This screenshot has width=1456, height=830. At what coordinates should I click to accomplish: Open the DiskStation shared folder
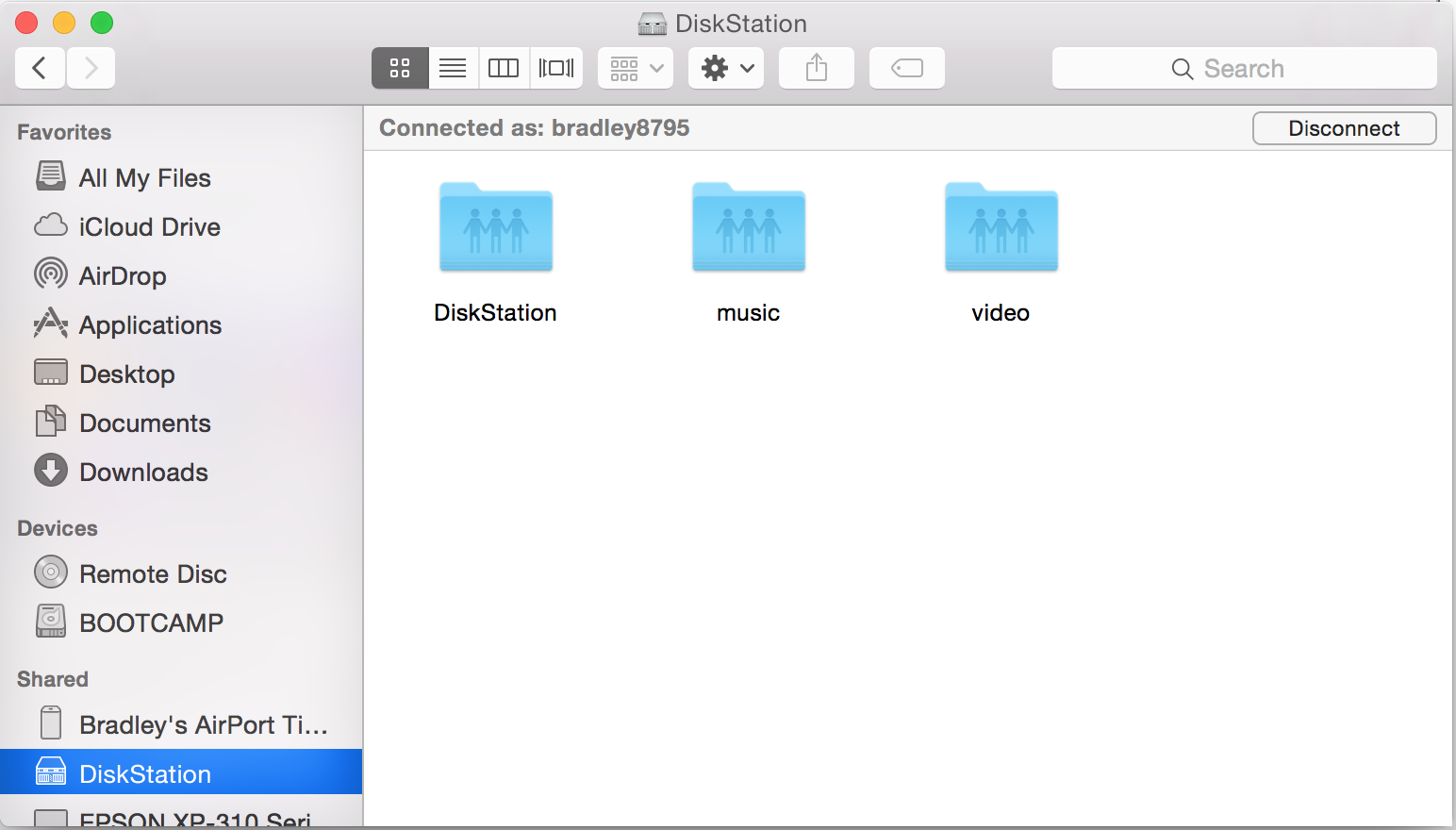coord(496,227)
